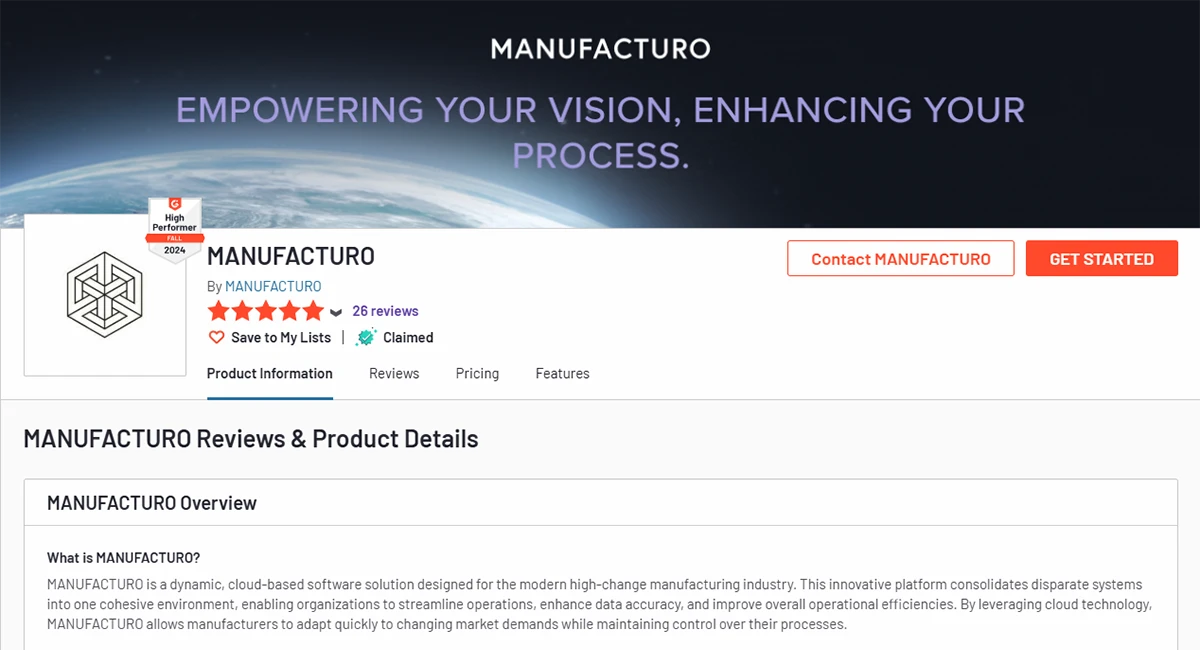Image resolution: width=1200 pixels, height=650 pixels.
Task: Click the fifth orange rating star
Action: (x=313, y=311)
